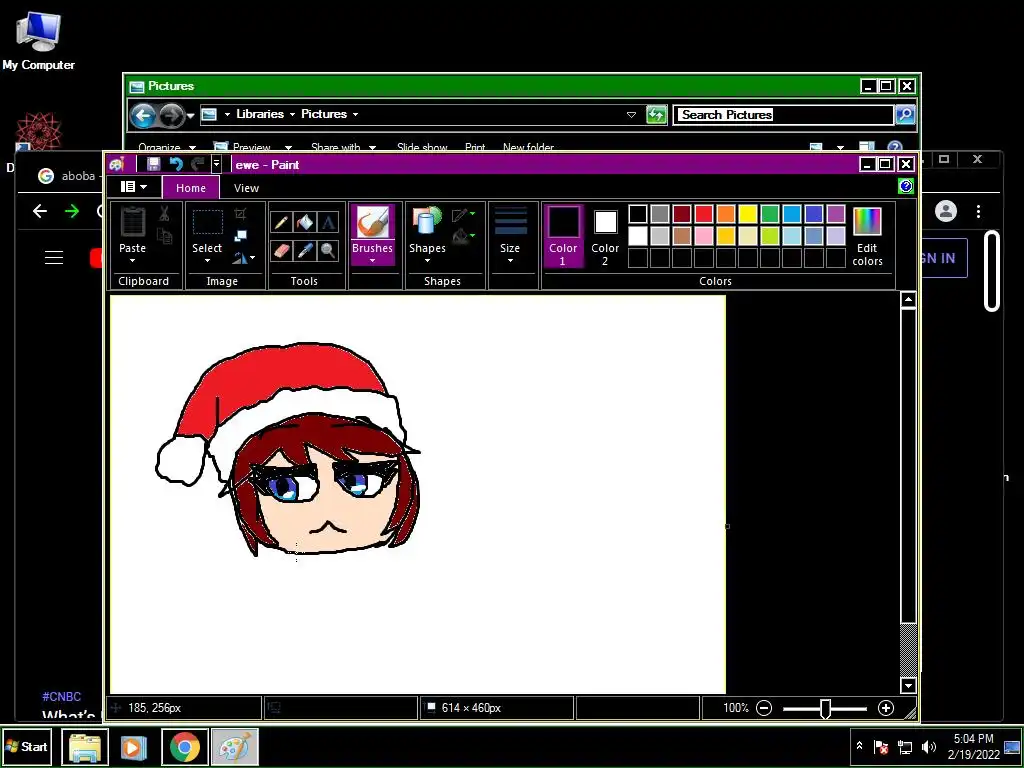Click the volume speaker tray icon
1024x768 pixels.
point(929,746)
